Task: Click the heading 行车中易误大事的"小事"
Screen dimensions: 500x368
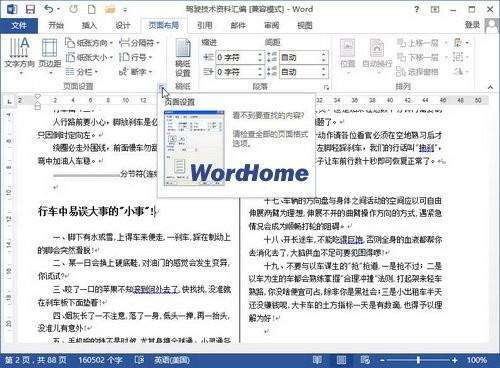Action: coord(97,211)
